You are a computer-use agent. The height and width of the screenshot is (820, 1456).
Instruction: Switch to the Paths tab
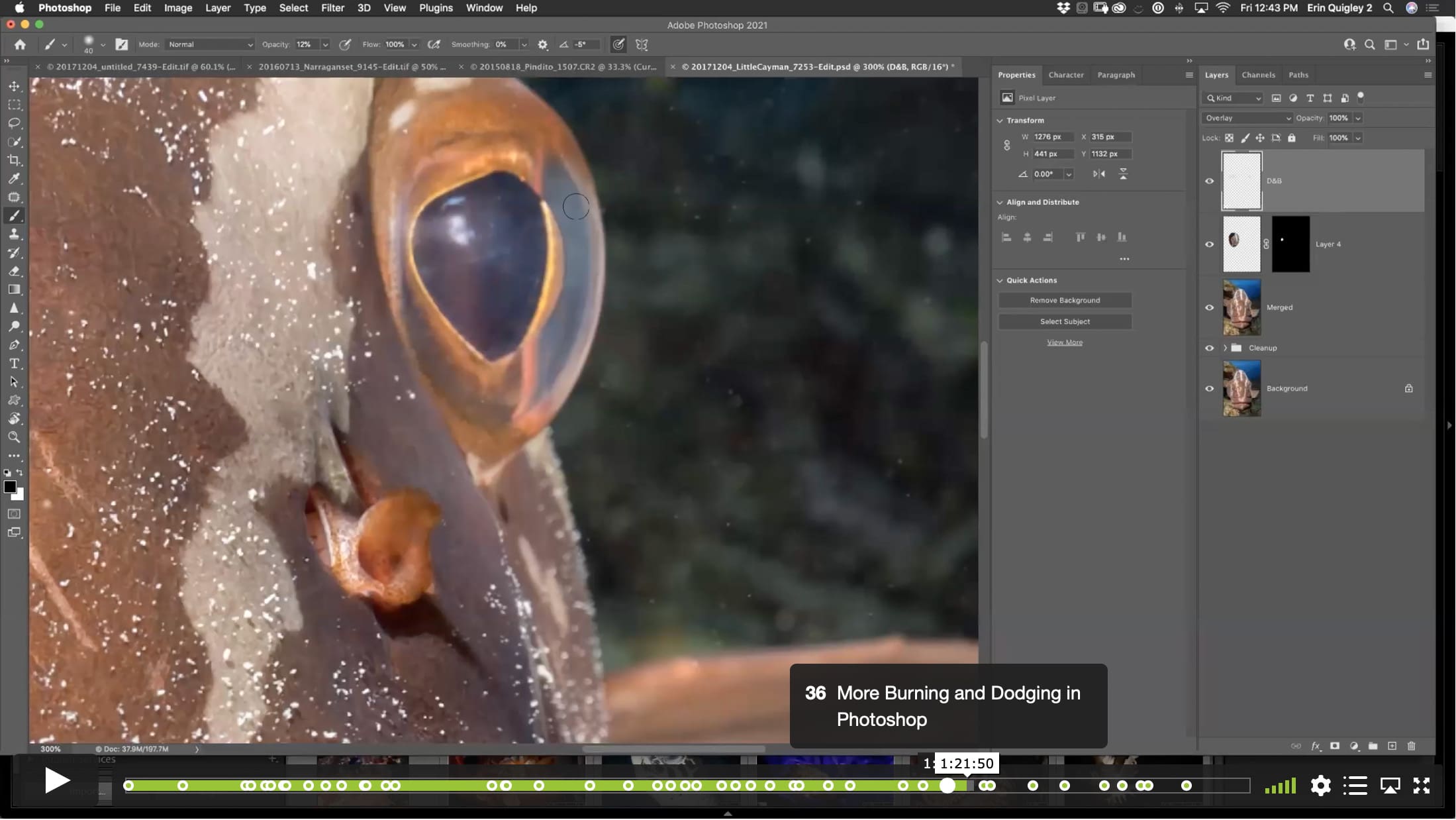[1298, 75]
